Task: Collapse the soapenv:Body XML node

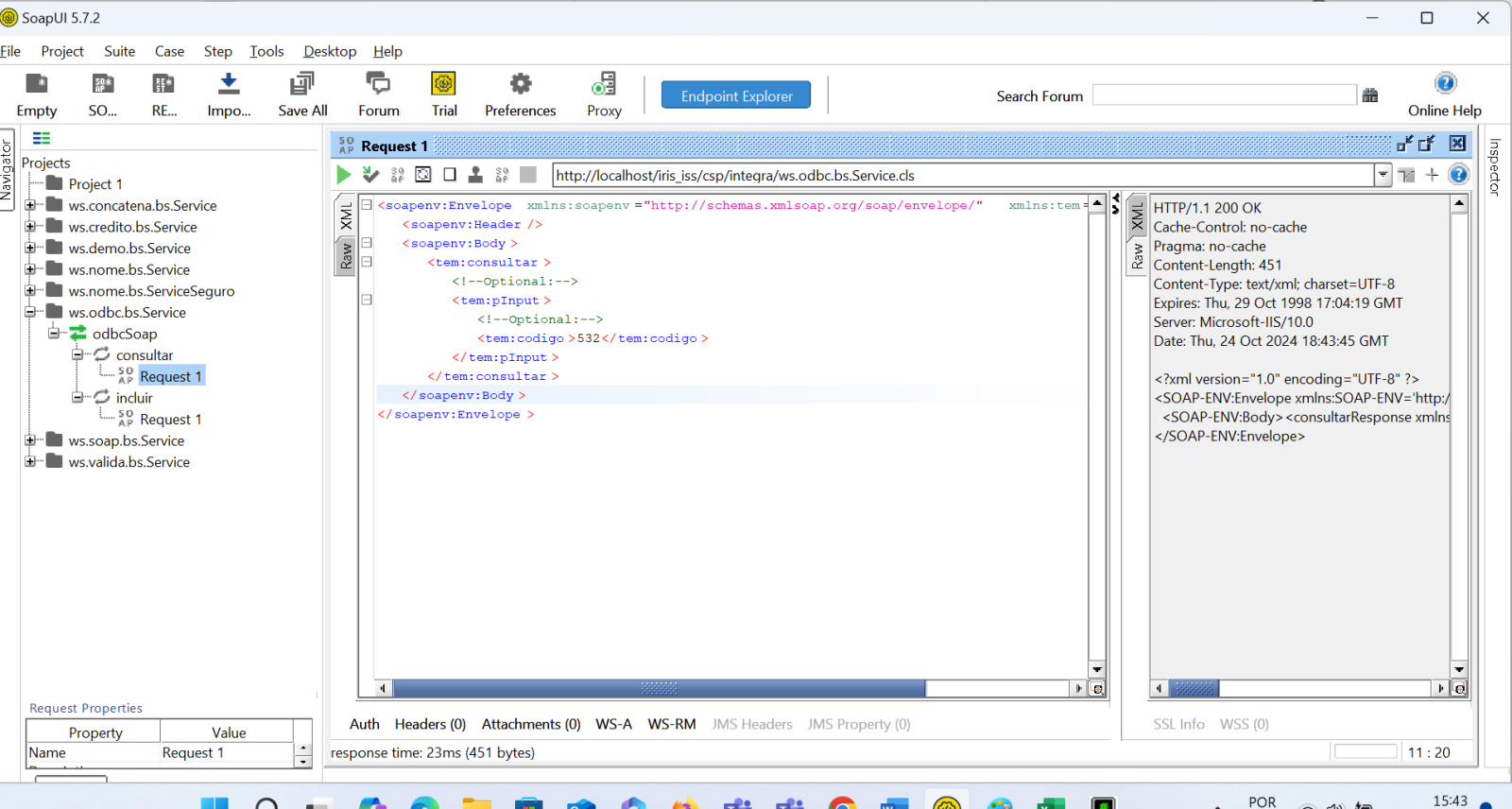Action: tap(367, 243)
